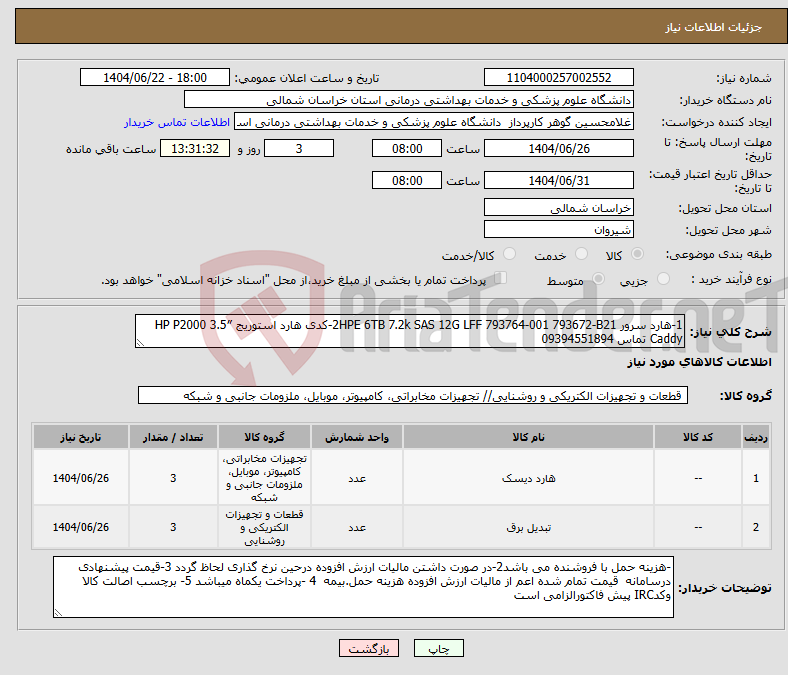The width and height of the screenshot is (788, 675).
Task: Click the product group cell in هارد دیسک row
Action: point(264,478)
